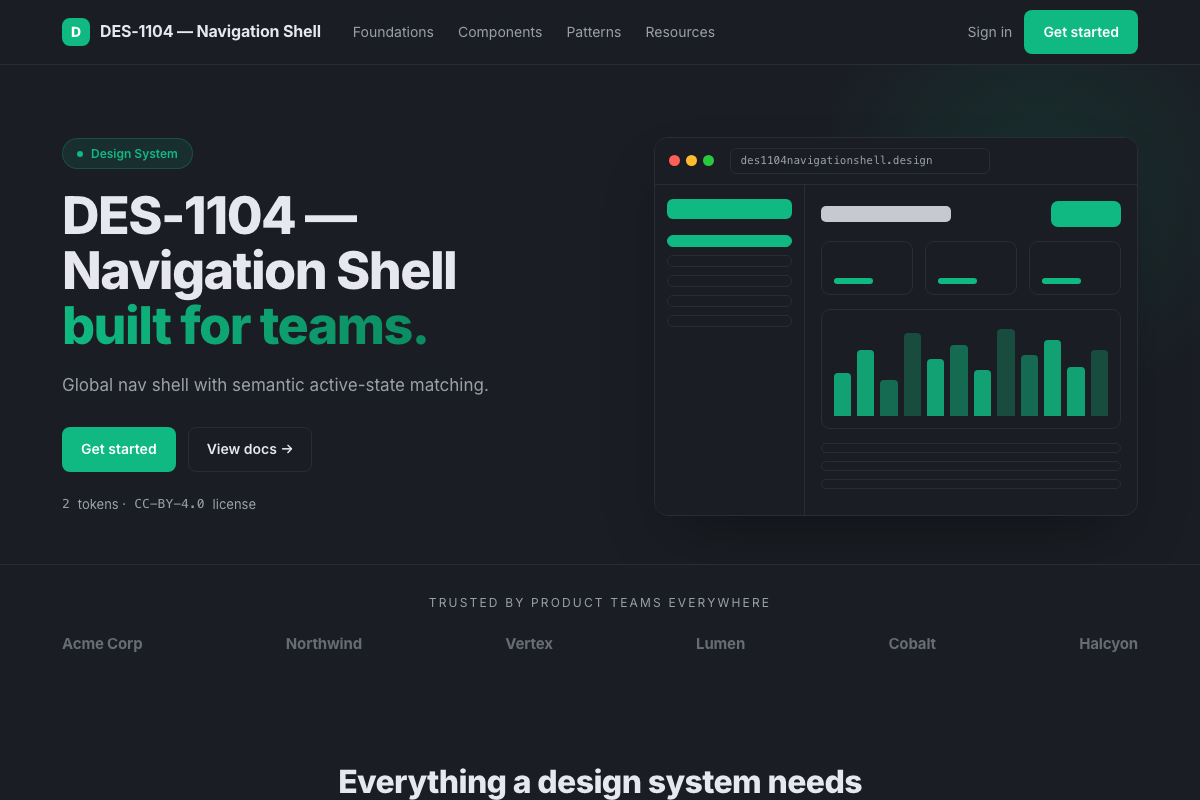Viewport: 1200px width, 800px height.
Task: Open View docs button
Action: [x=250, y=449]
